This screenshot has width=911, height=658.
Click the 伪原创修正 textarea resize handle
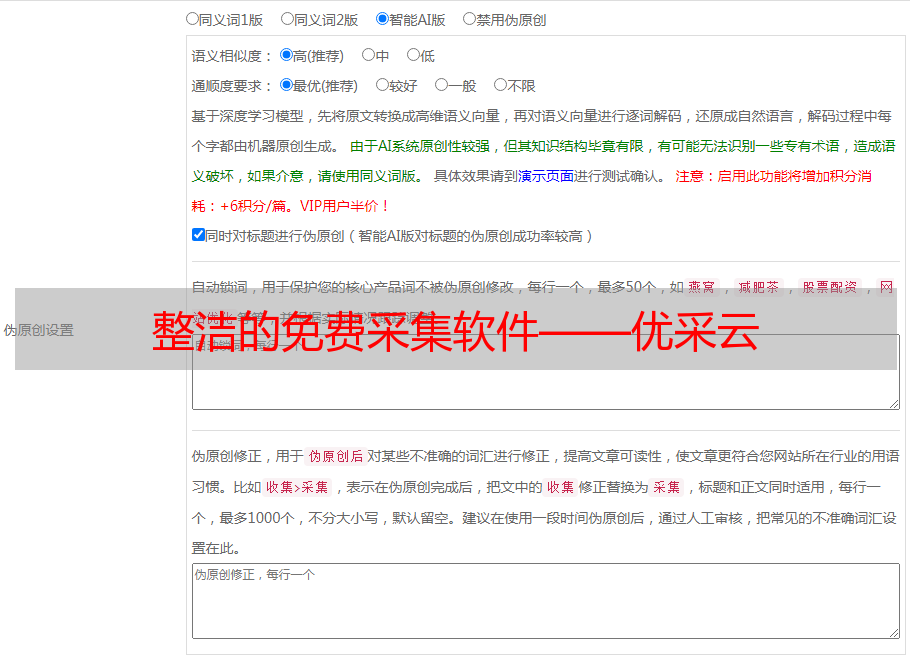[x=893, y=632]
